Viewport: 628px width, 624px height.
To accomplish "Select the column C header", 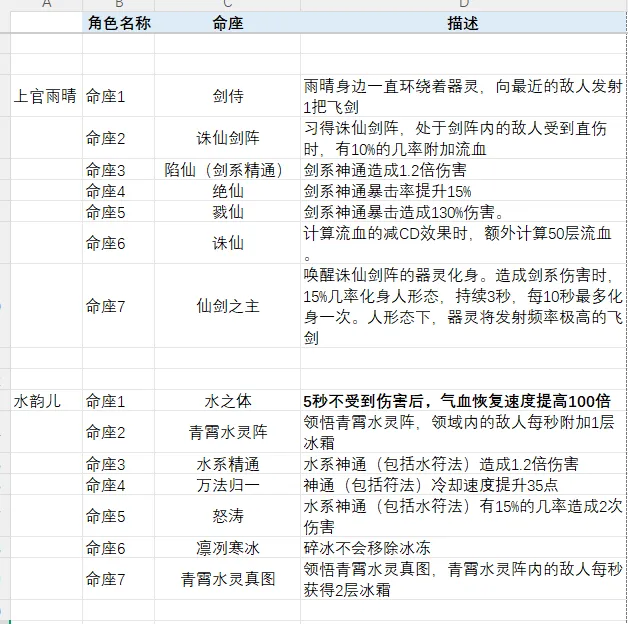I will (227, 5).
